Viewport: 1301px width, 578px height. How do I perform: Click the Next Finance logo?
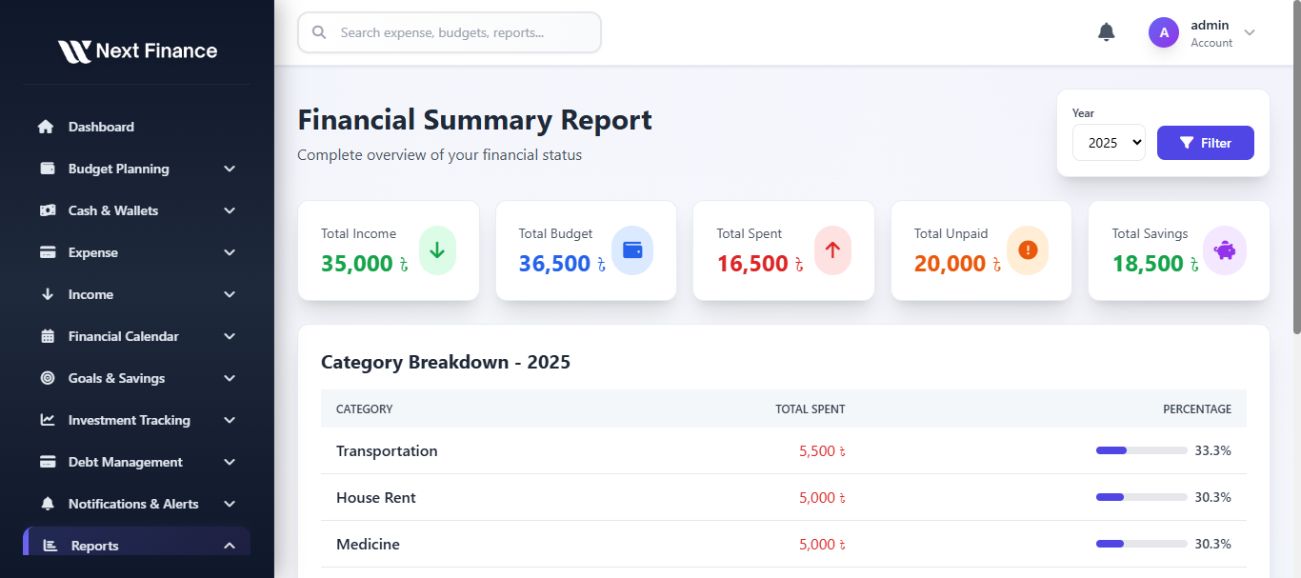pyautogui.click(x=137, y=51)
